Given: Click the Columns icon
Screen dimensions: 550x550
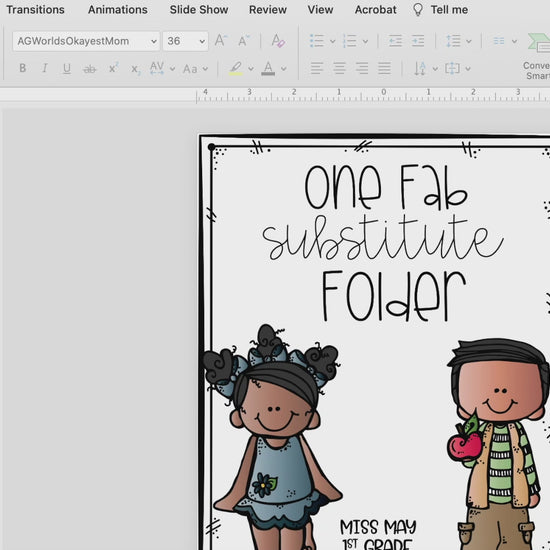Looking at the screenshot, I should (499, 41).
